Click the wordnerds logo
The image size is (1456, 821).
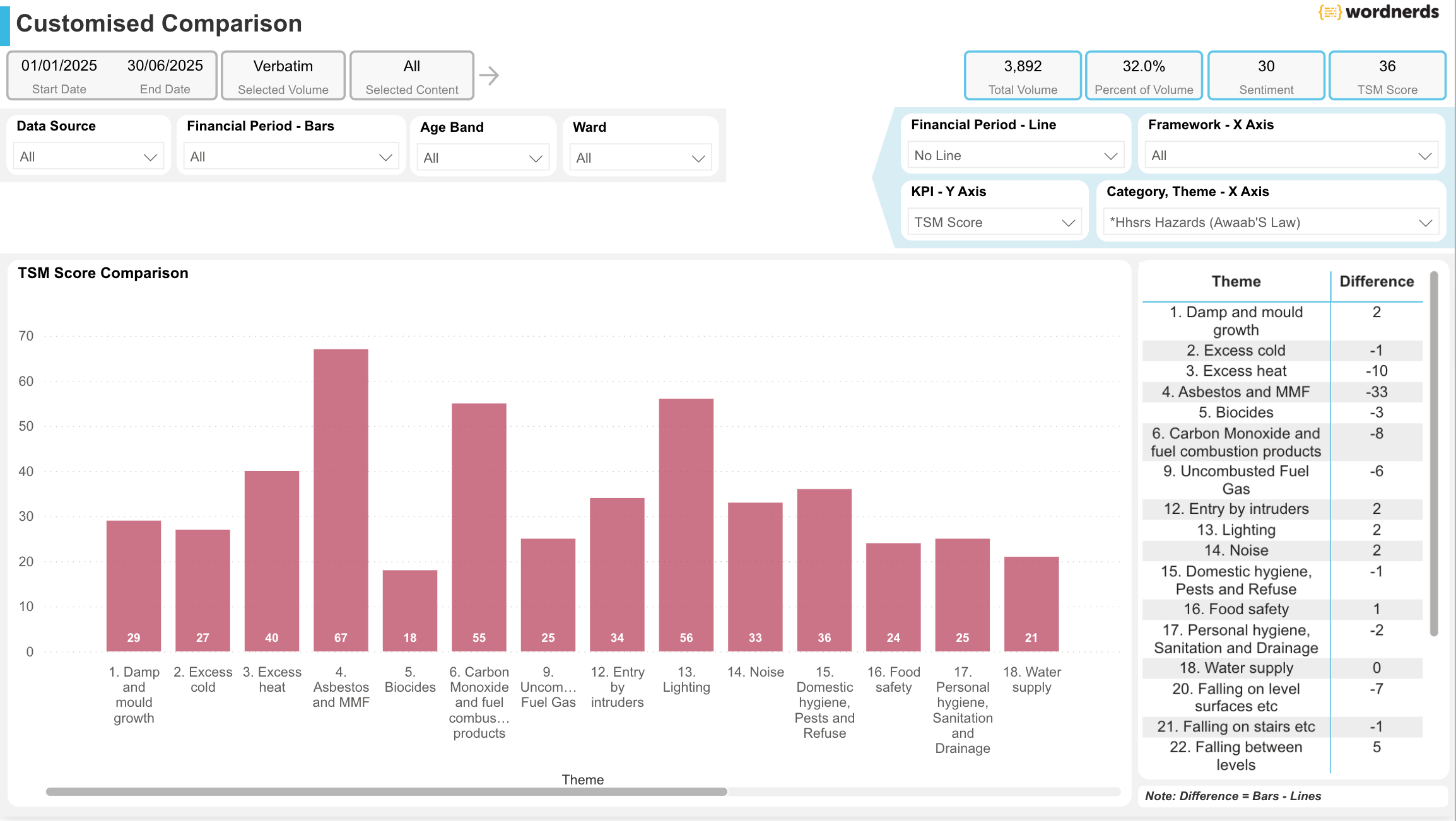tap(1378, 12)
